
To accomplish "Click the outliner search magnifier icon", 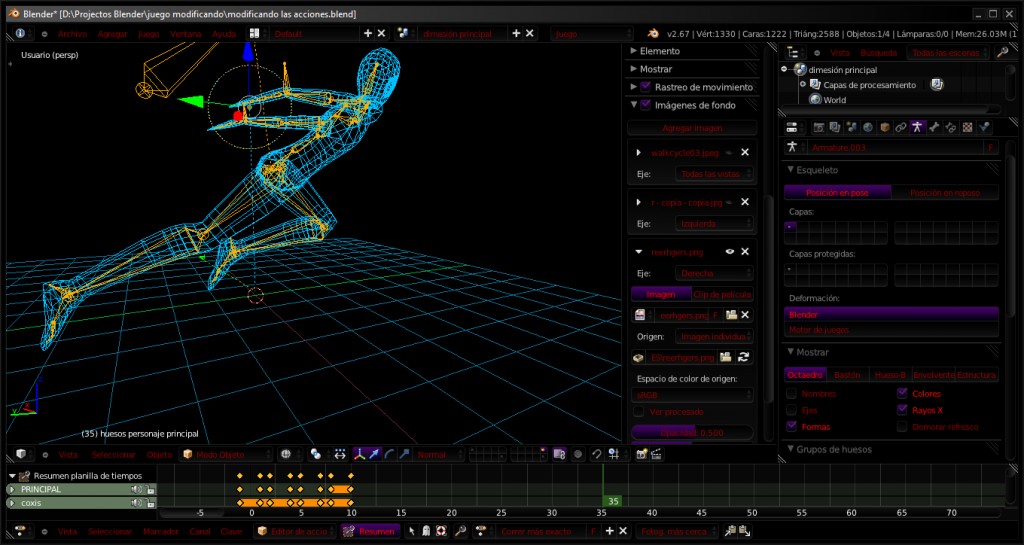I will coord(1002,53).
